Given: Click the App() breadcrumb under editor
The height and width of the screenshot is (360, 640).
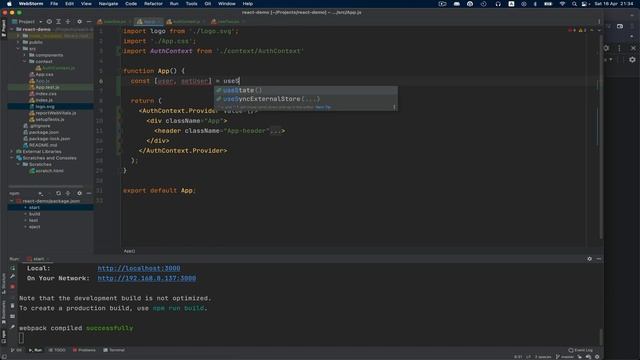Looking at the screenshot, I should (x=129, y=251).
